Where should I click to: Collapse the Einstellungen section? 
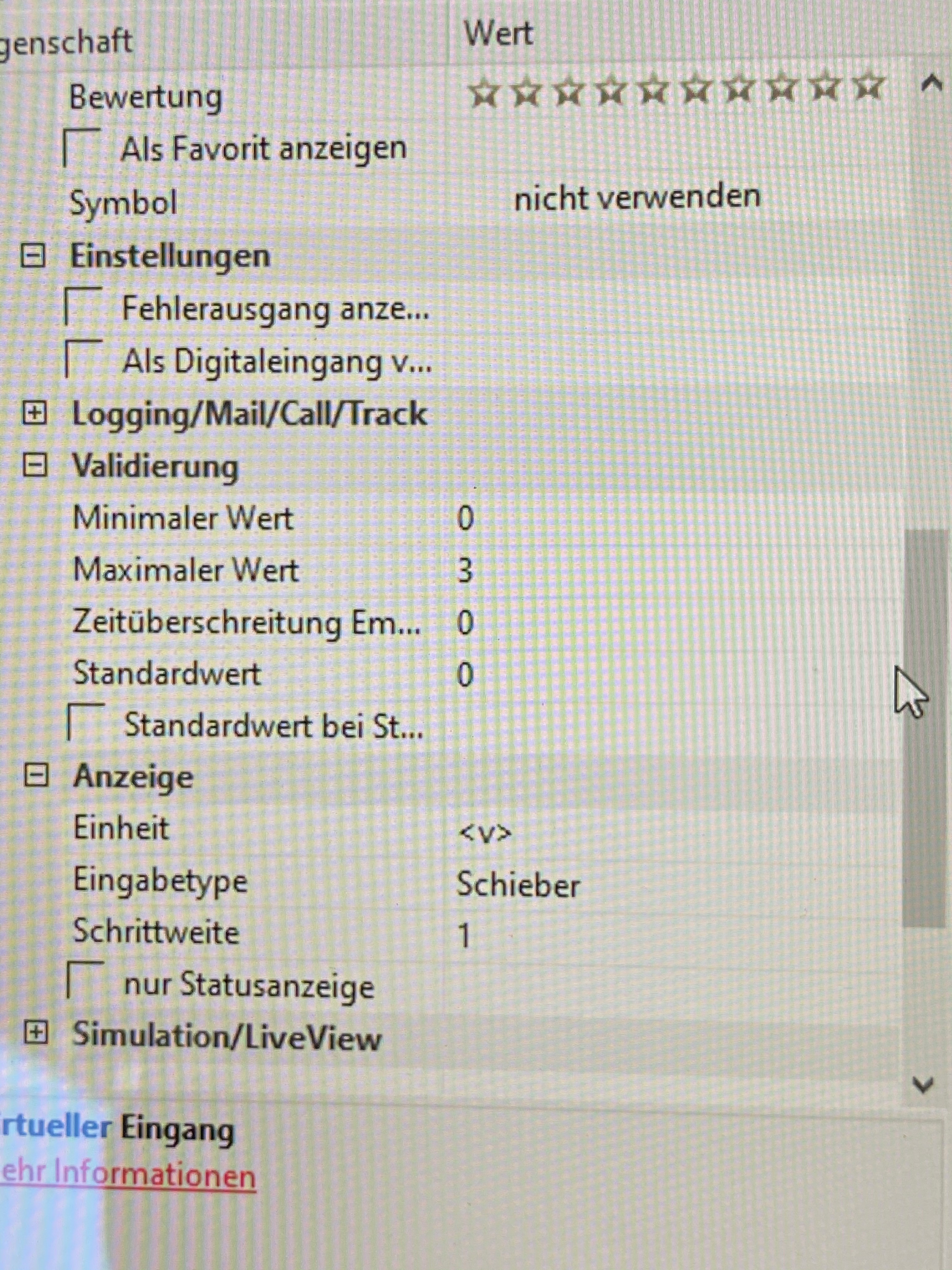(33, 256)
